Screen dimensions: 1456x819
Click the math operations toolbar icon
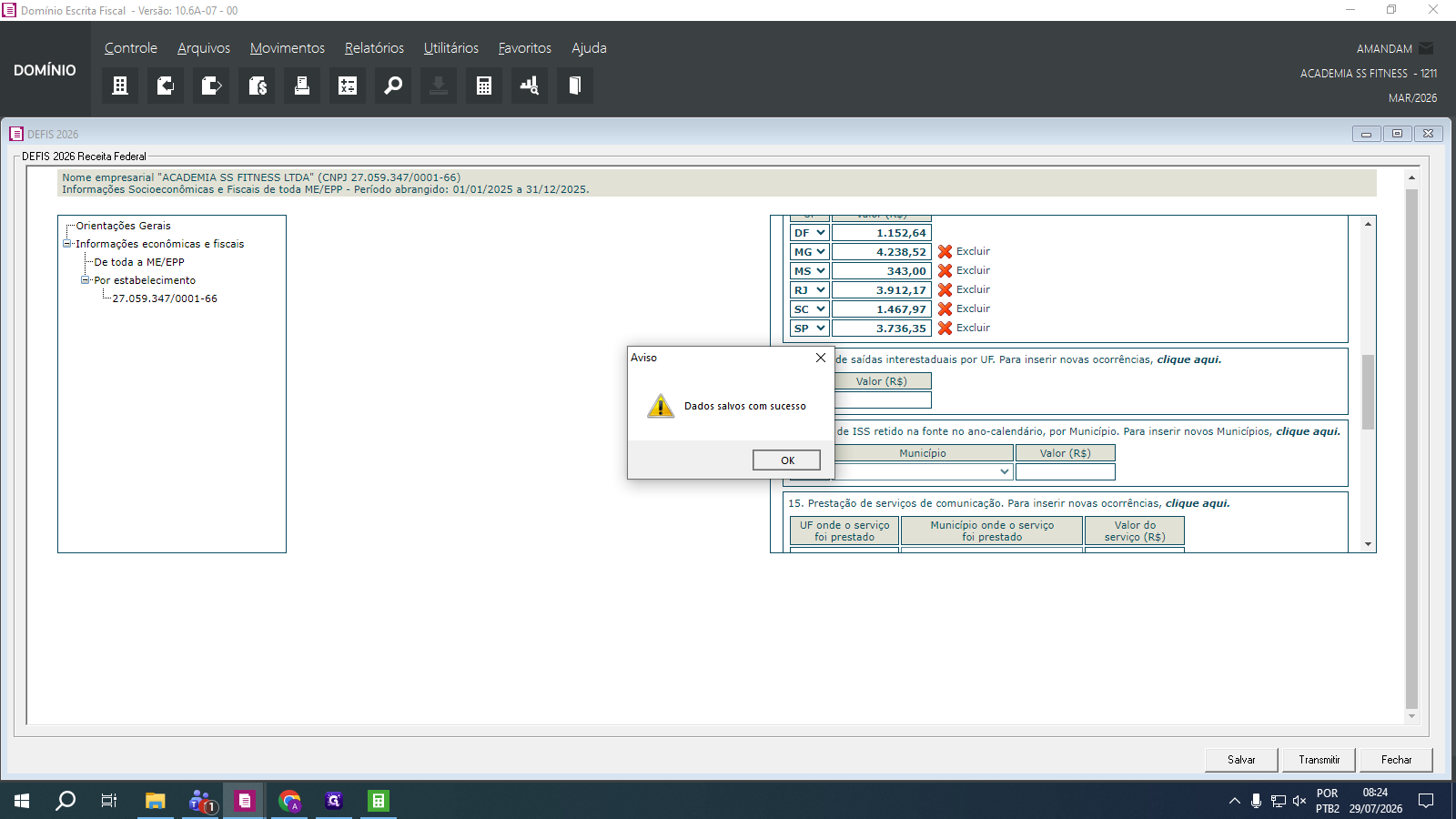348,86
